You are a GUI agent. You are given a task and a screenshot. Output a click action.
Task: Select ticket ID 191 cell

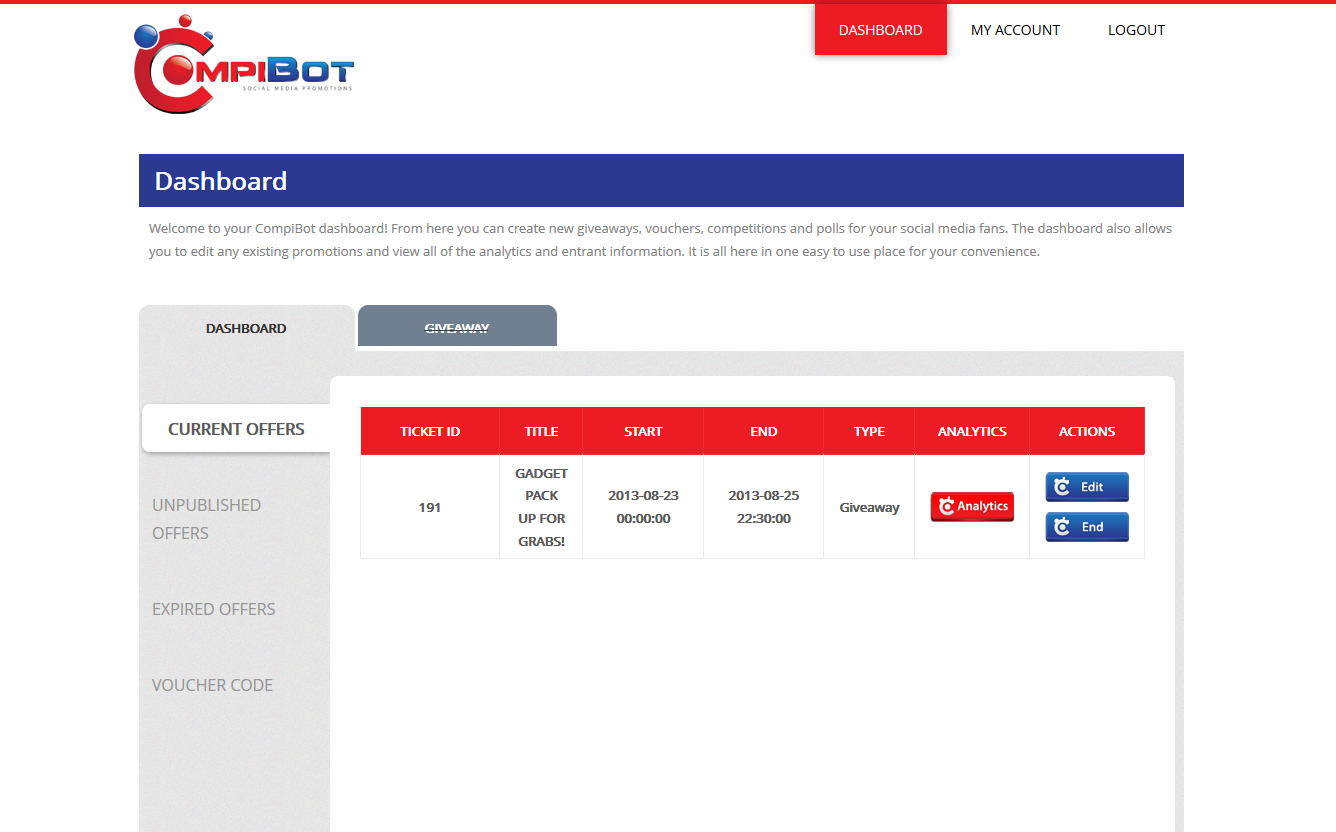(430, 507)
